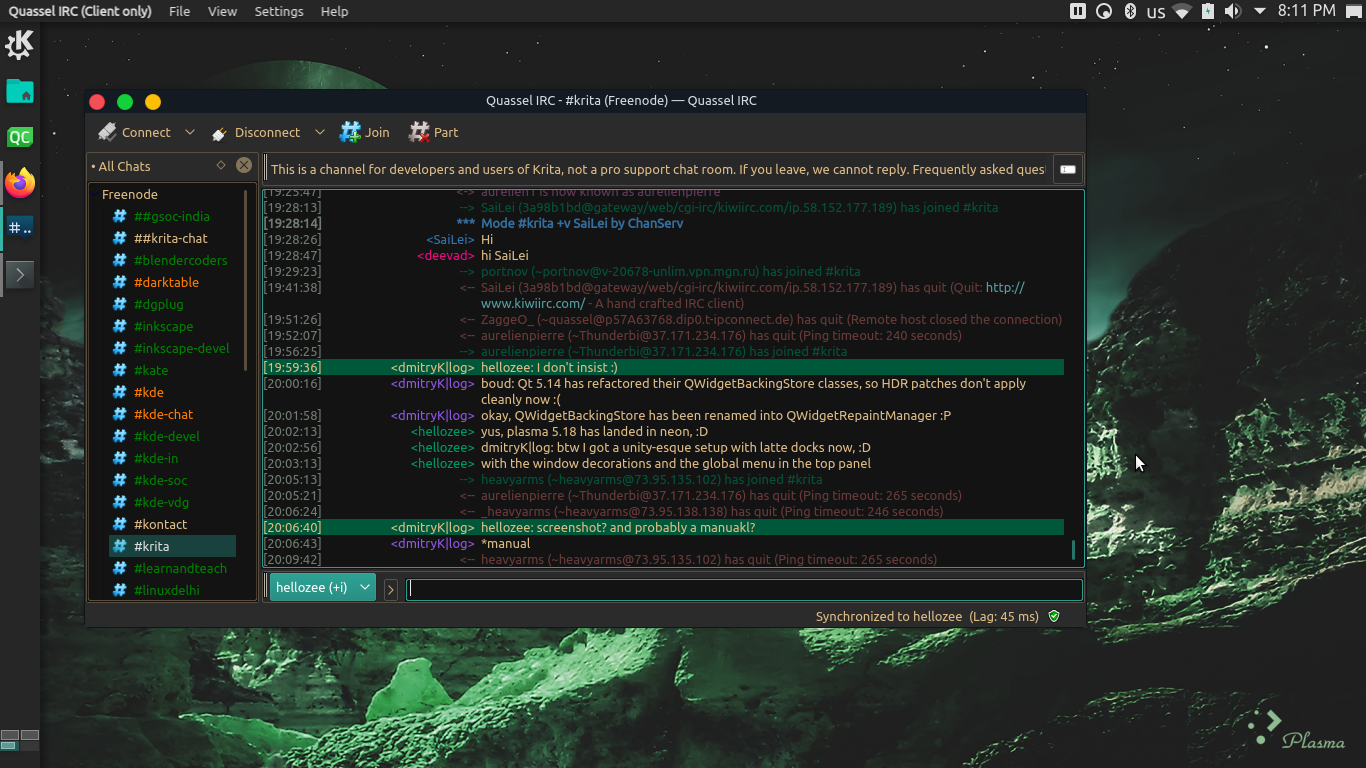
Task: Open the KDE application launcher
Action: 20,44
